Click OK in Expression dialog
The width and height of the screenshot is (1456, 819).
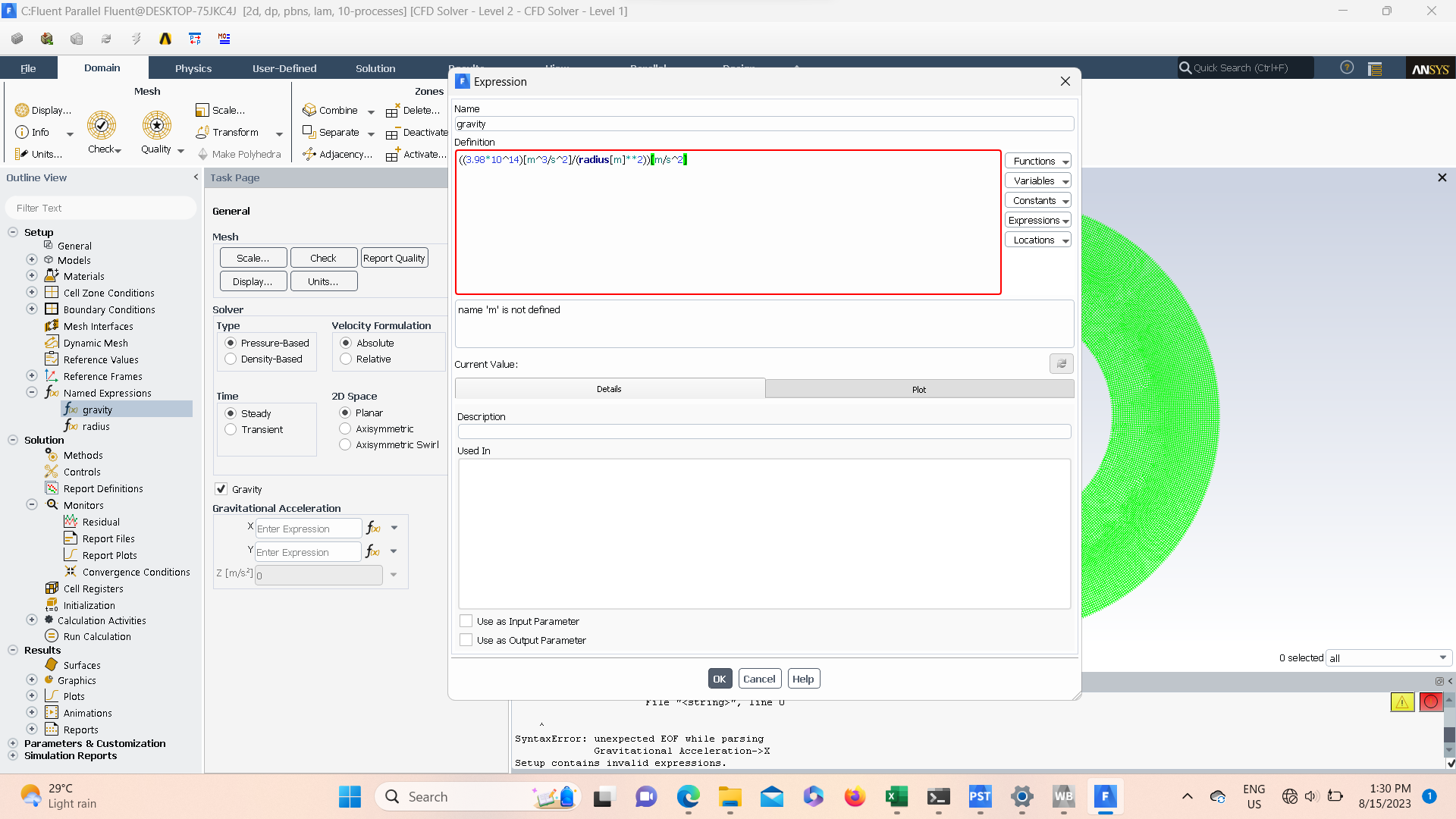(x=719, y=679)
